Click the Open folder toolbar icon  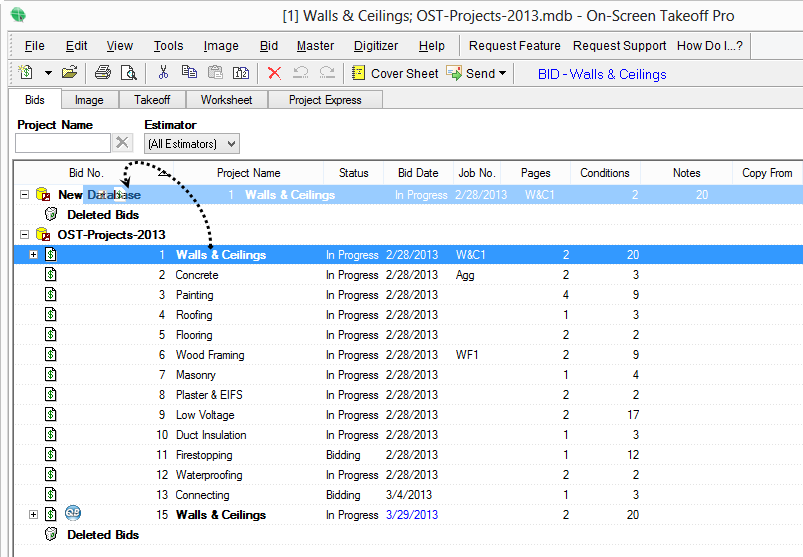pos(69,73)
